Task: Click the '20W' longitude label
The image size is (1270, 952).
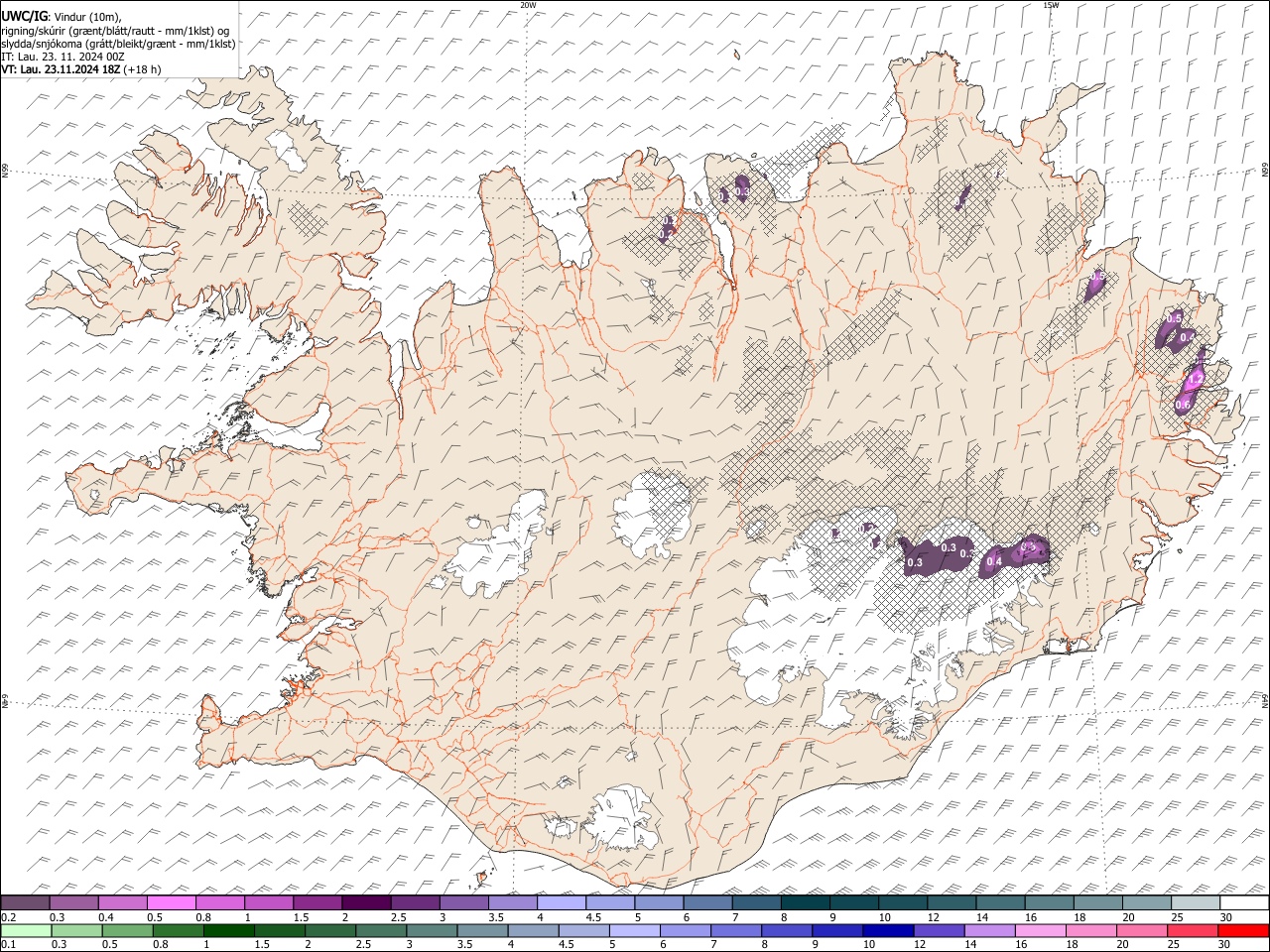Action: click(x=528, y=5)
